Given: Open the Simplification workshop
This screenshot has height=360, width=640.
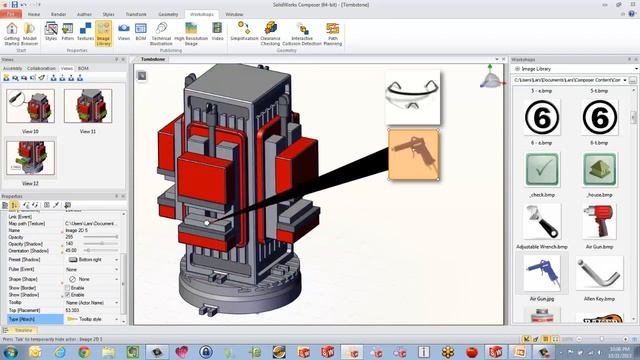Looking at the screenshot, I should pyautogui.click(x=244, y=32).
